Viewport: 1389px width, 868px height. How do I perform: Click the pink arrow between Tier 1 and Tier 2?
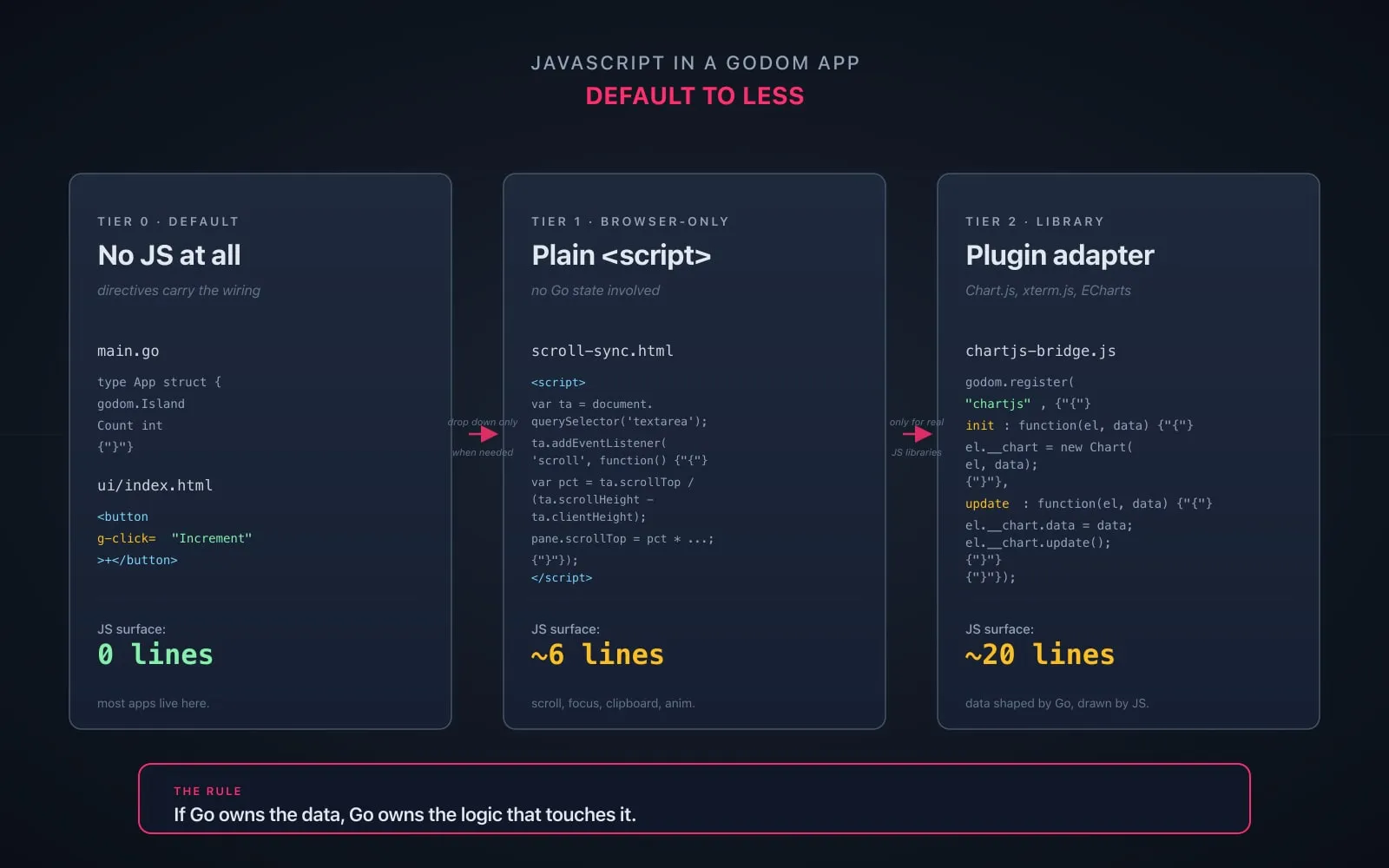(918, 434)
